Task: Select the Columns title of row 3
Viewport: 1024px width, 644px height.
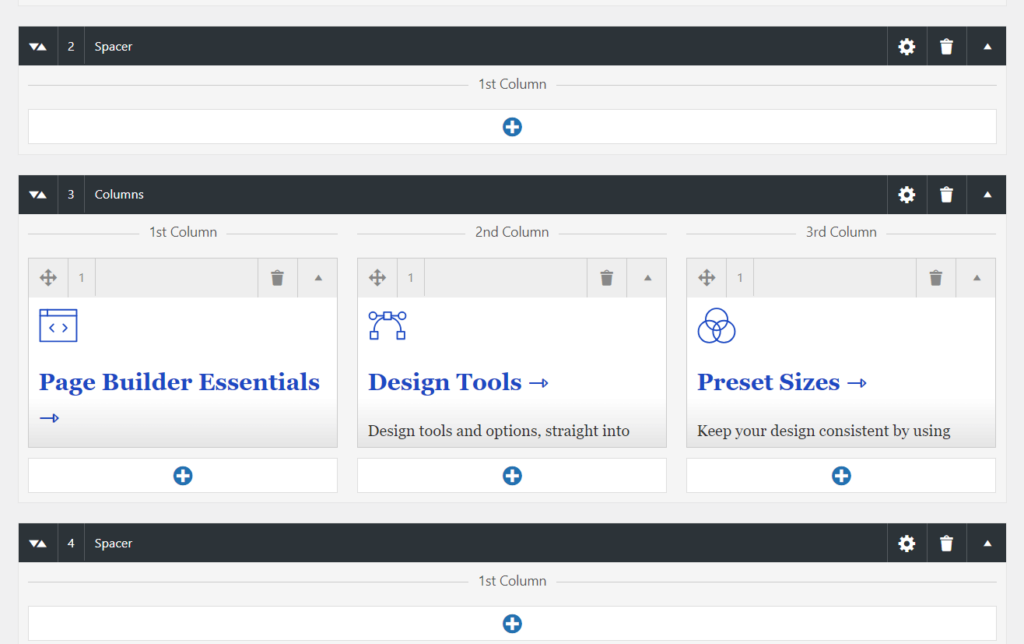Action: [x=119, y=195]
